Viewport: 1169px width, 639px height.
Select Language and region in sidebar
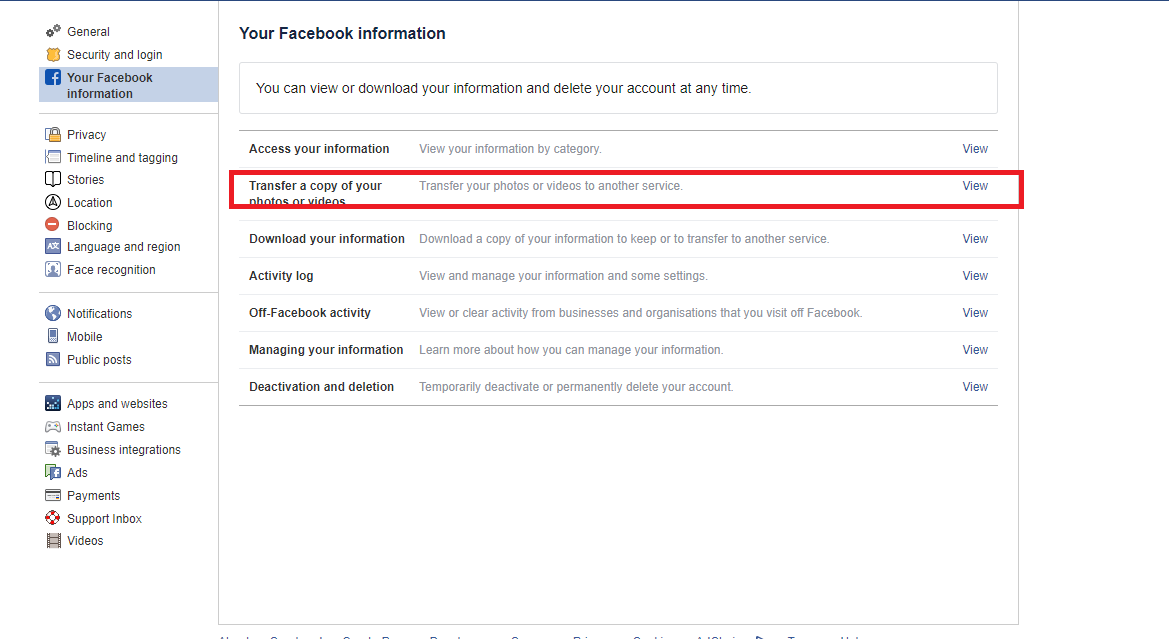(123, 247)
